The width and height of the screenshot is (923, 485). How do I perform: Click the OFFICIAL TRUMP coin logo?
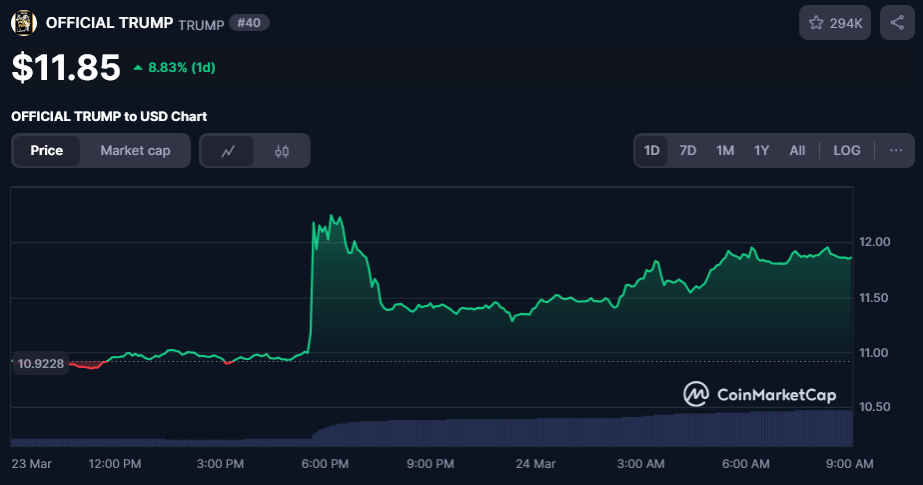(24, 23)
